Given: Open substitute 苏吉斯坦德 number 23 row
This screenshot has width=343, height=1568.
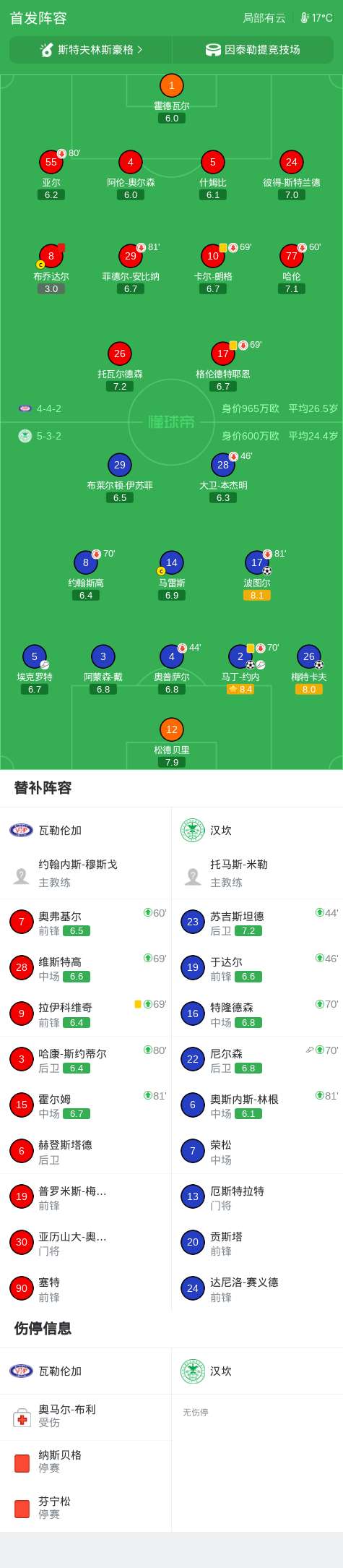Looking at the screenshot, I should tap(257, 922).
